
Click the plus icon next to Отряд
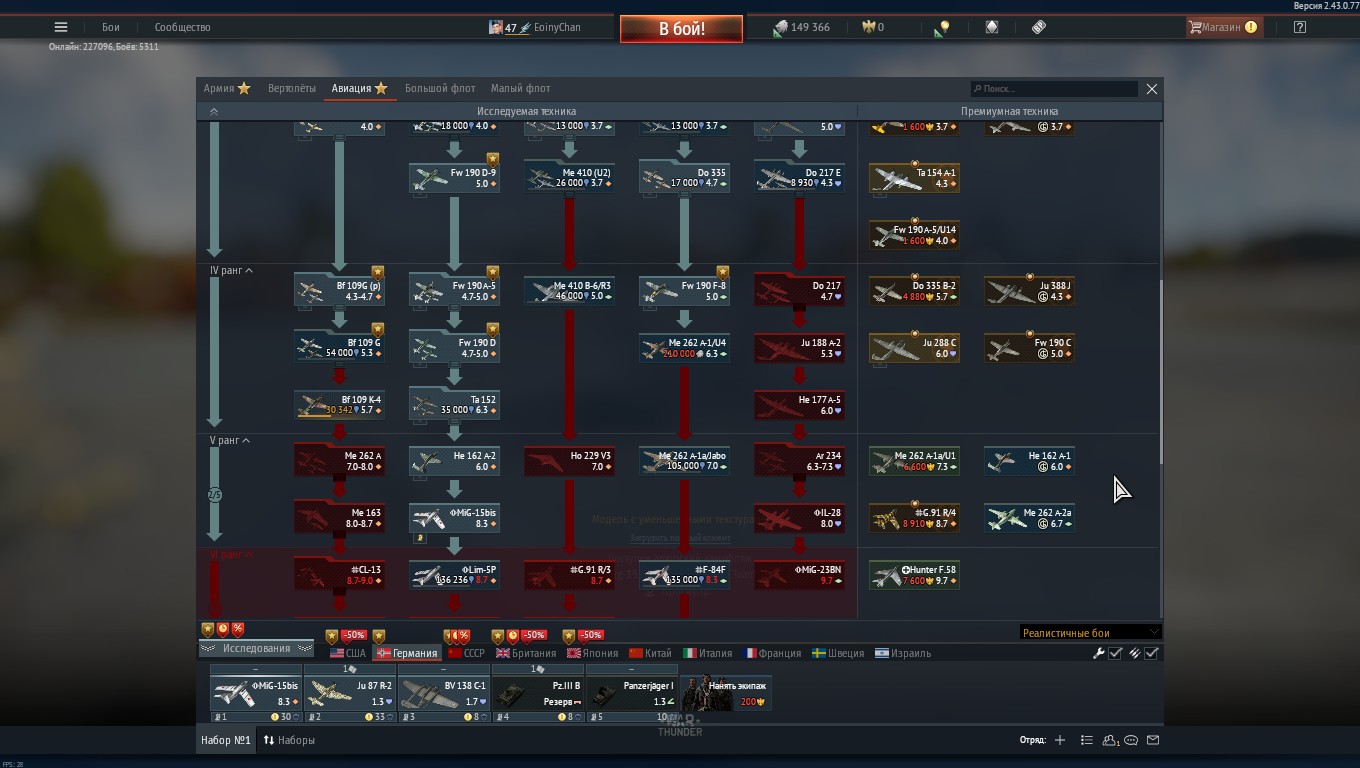tap(1060, 740)
